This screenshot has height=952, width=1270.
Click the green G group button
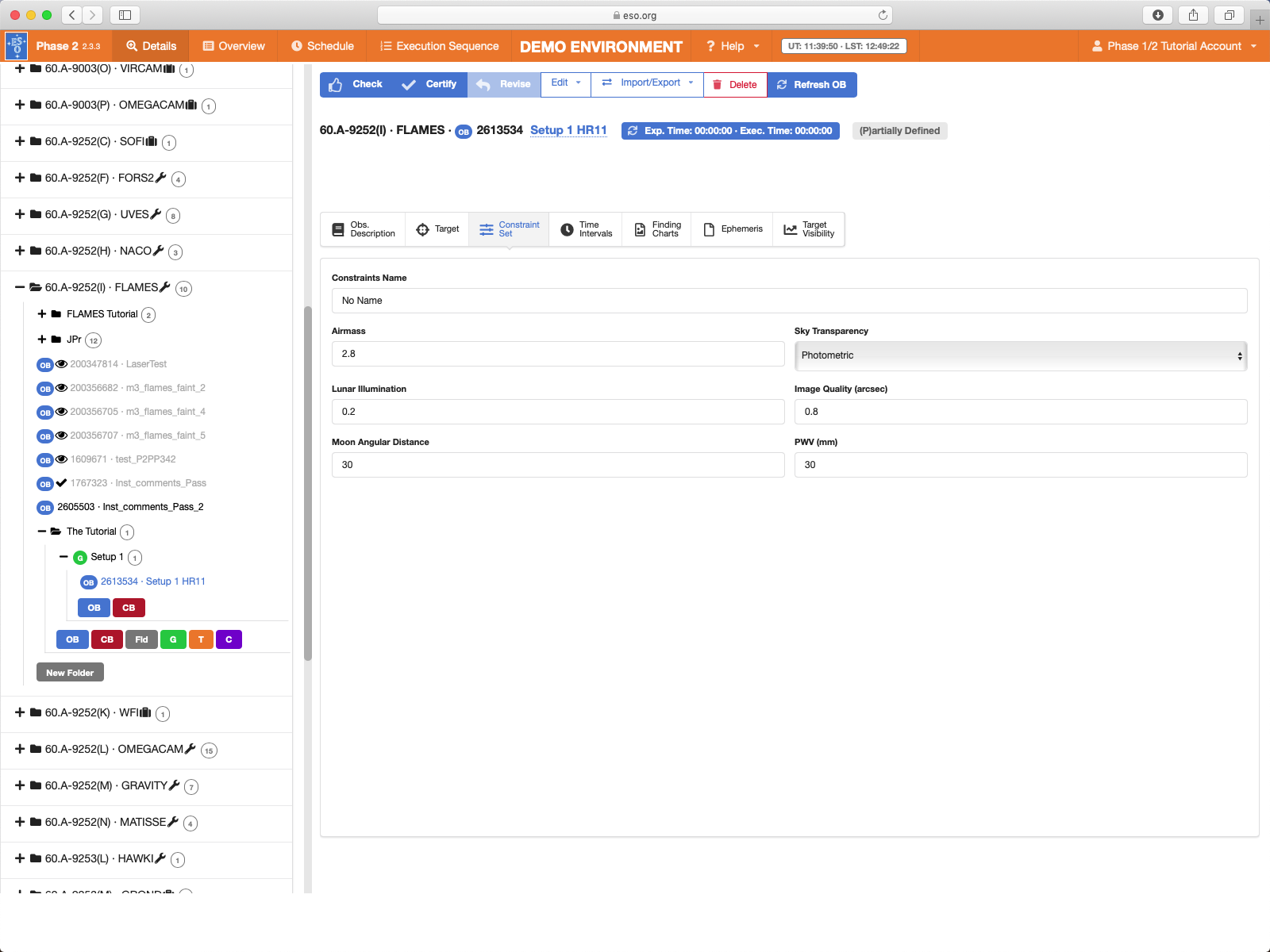point(173,639)
